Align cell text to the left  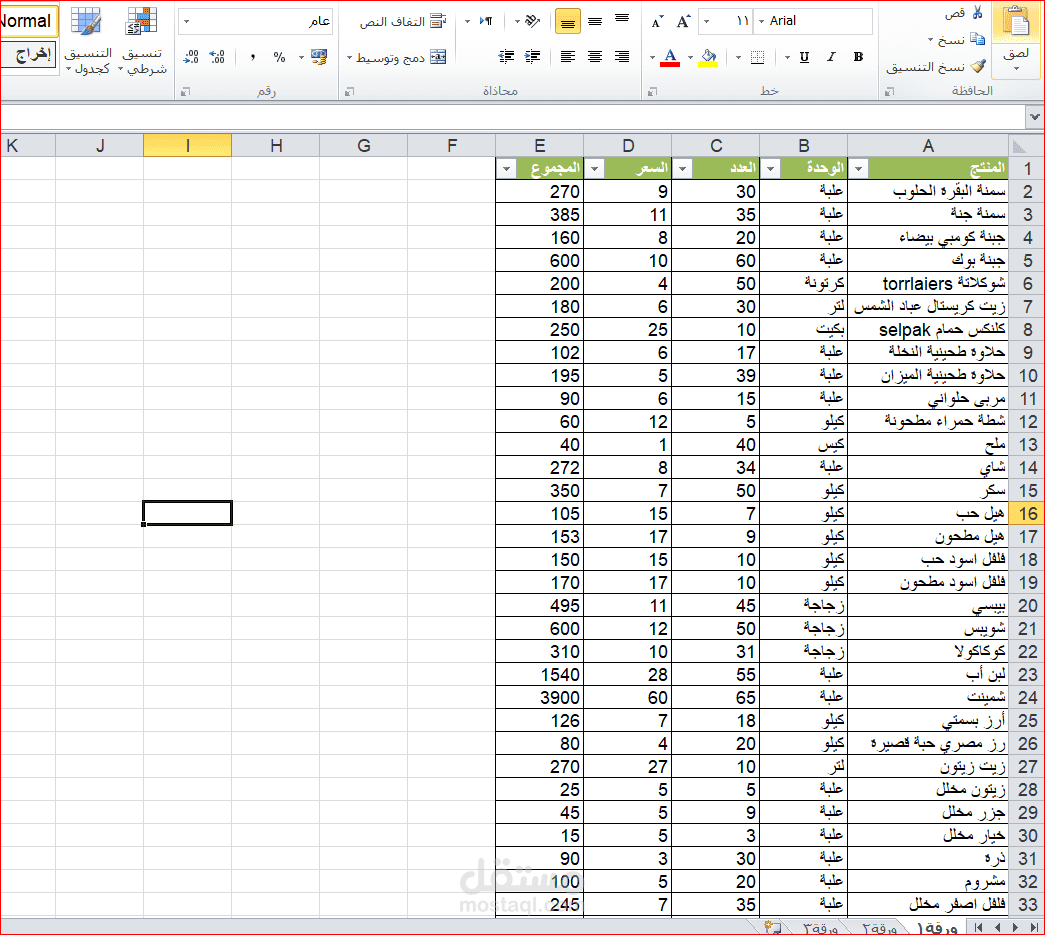(568, 57)
